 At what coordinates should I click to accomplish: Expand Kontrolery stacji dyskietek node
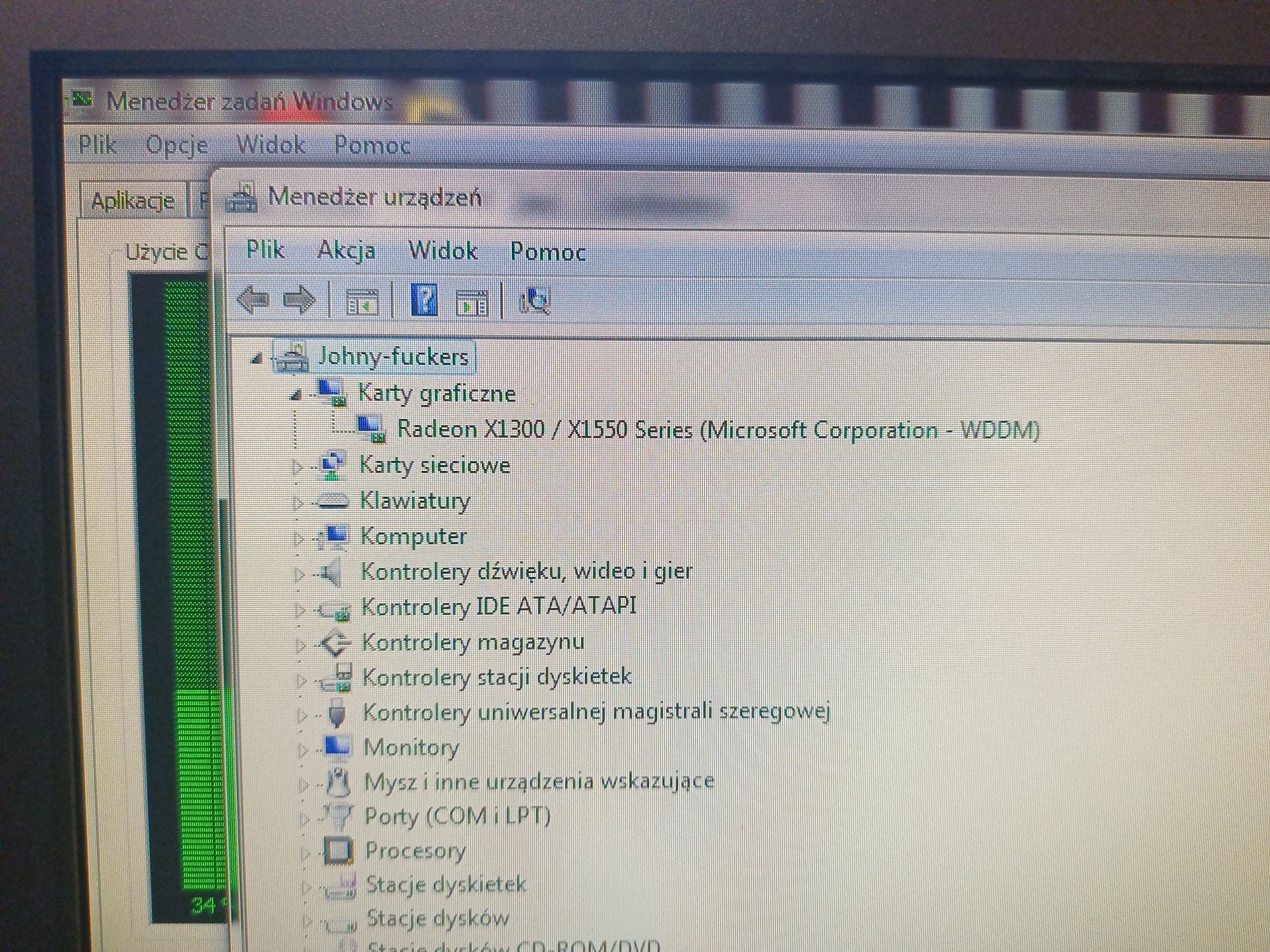(301, 680)
